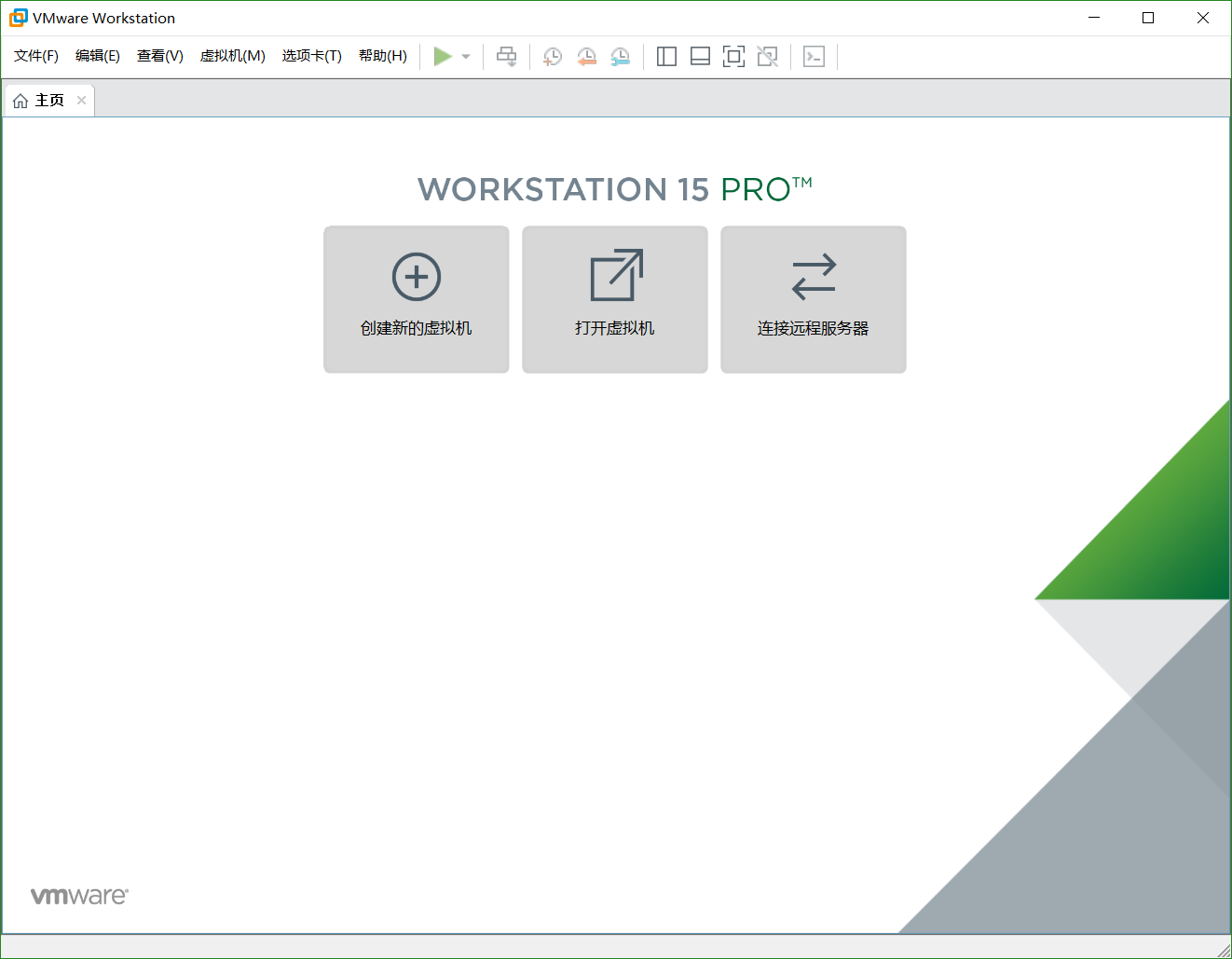Click the VMware Workstation title bar icon
This screenshot has height=959, width=1232.
coord(19,18)
